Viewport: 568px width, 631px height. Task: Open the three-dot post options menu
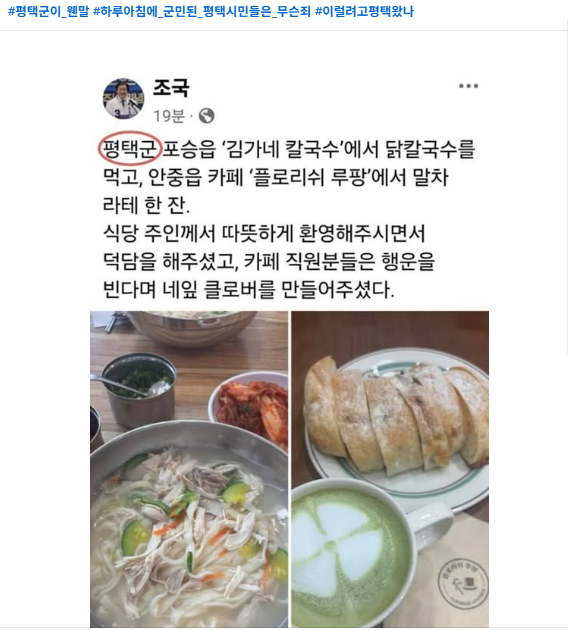click(x=468, y=86)
